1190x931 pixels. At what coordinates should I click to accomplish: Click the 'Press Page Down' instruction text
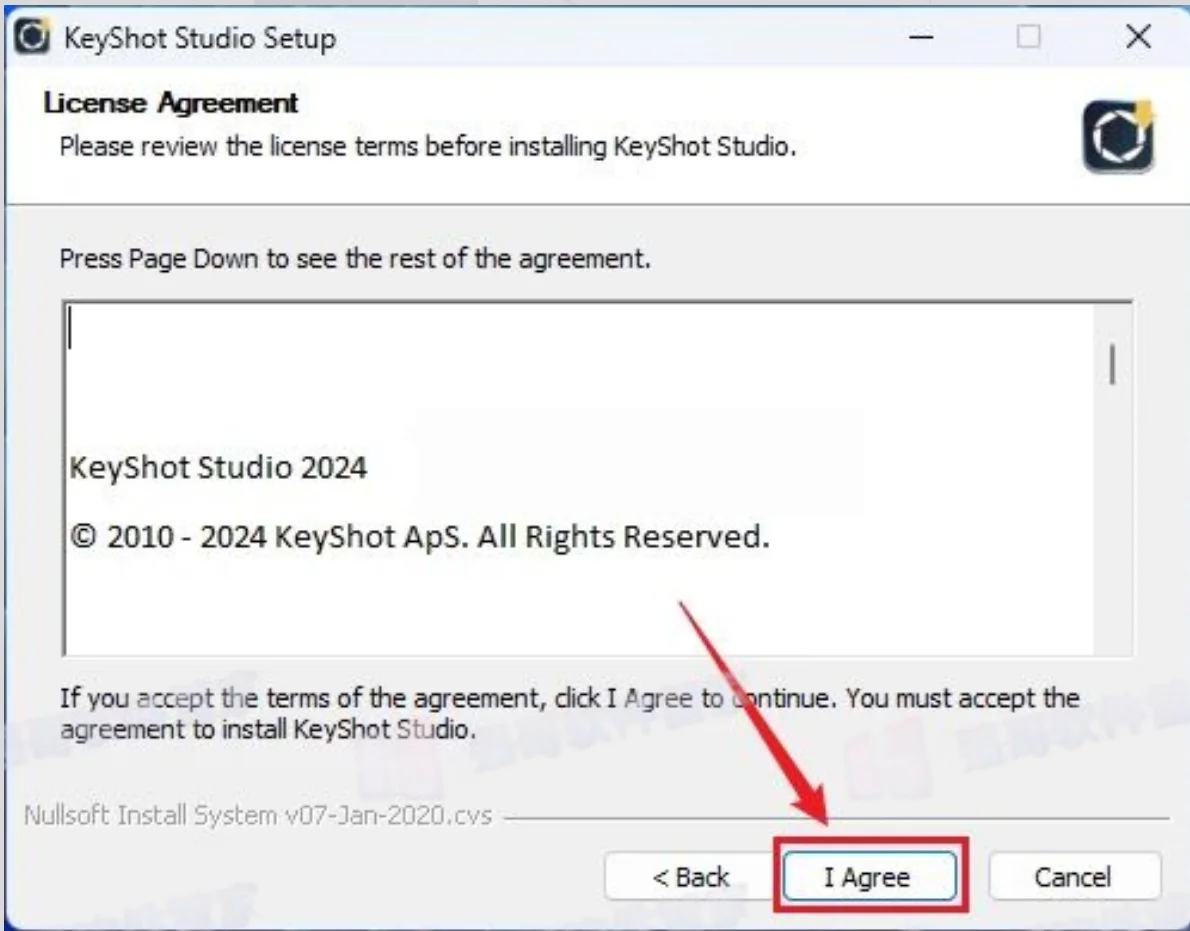click(x=355, y=259)
